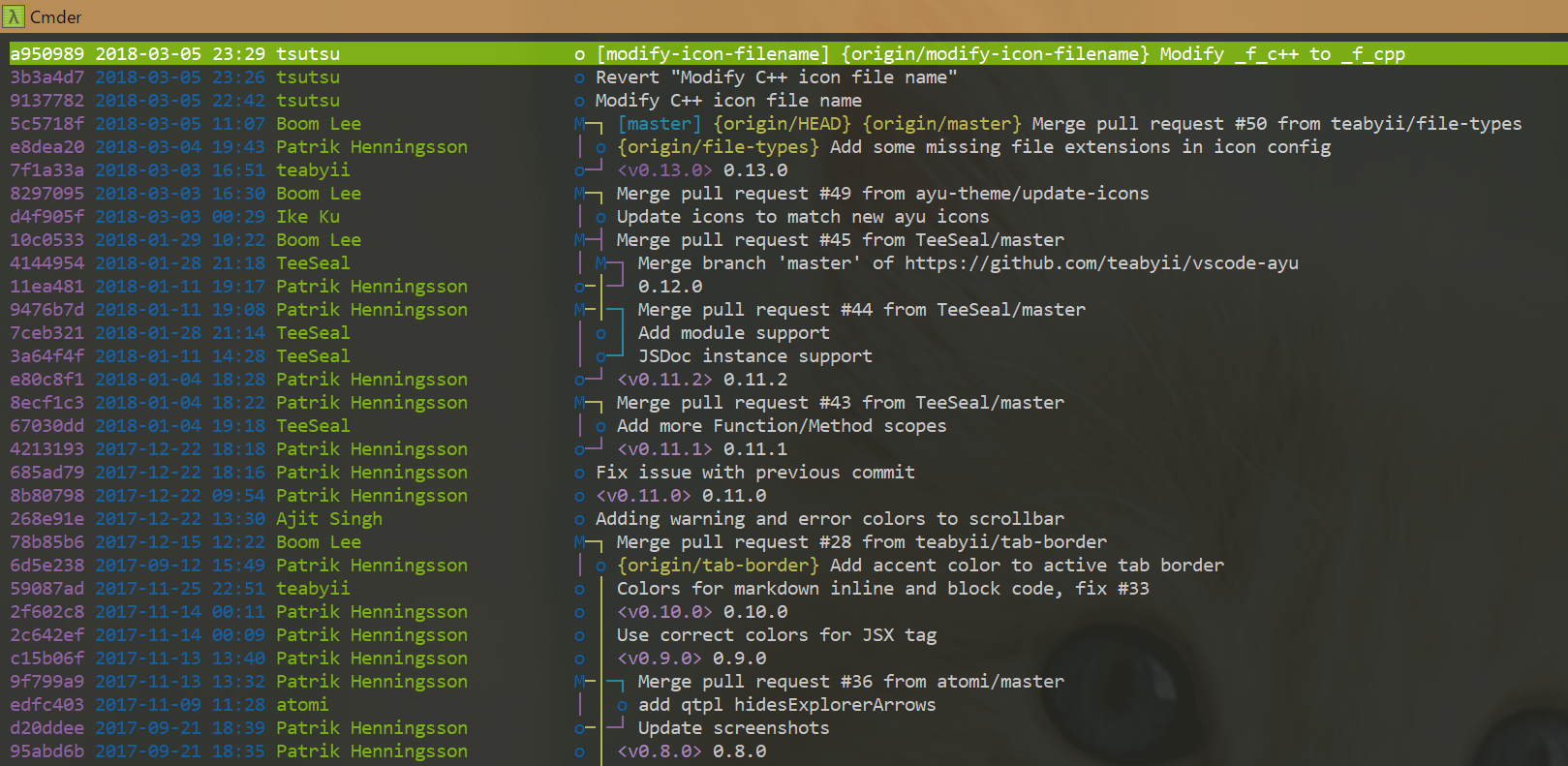The height and width of the screenshot is (766, 1568).
Task: Click the {origin/HEAD} ref label
Action: [x=783, y=124]
